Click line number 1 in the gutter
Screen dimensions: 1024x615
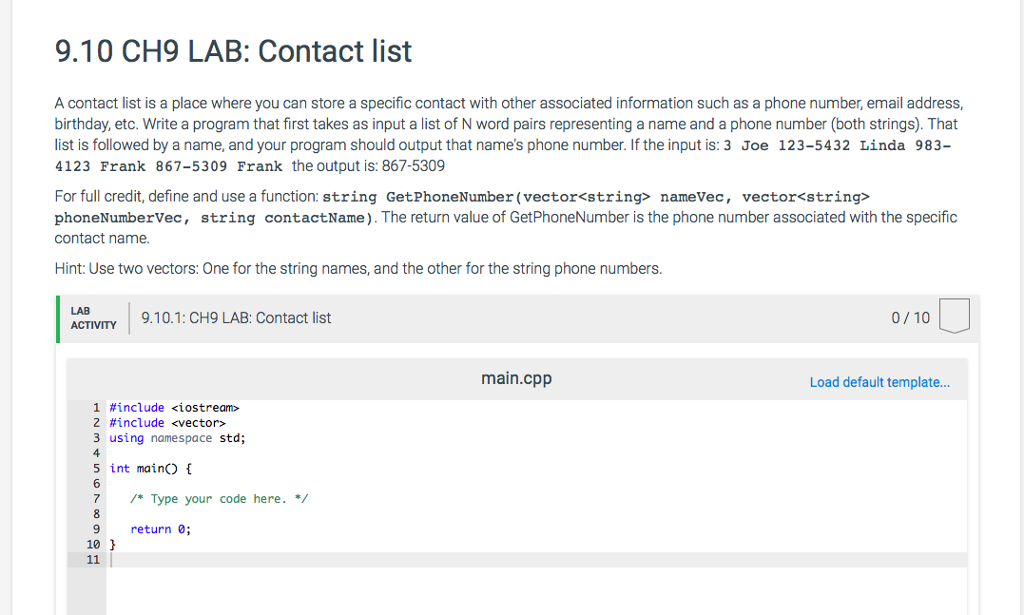pos(96,407)
